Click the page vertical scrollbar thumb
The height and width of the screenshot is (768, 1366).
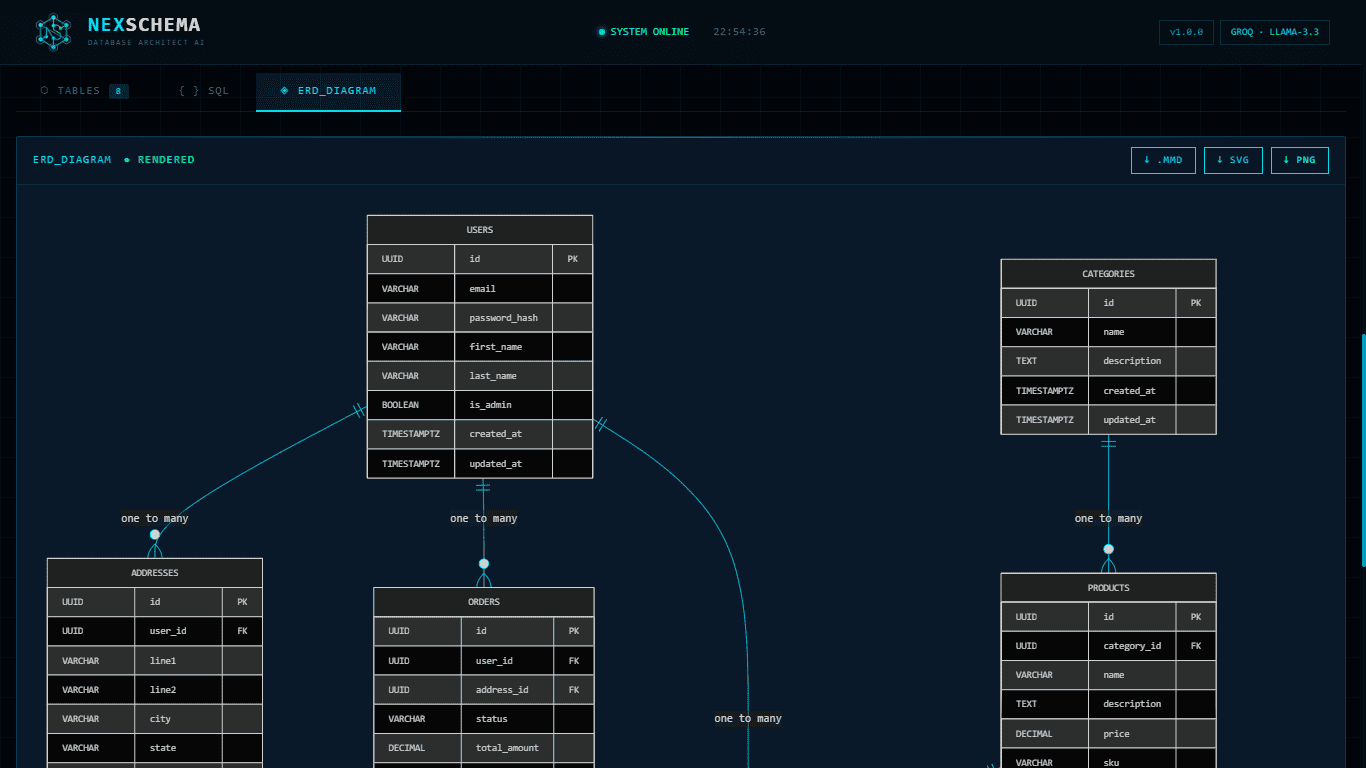point(1363,451)
